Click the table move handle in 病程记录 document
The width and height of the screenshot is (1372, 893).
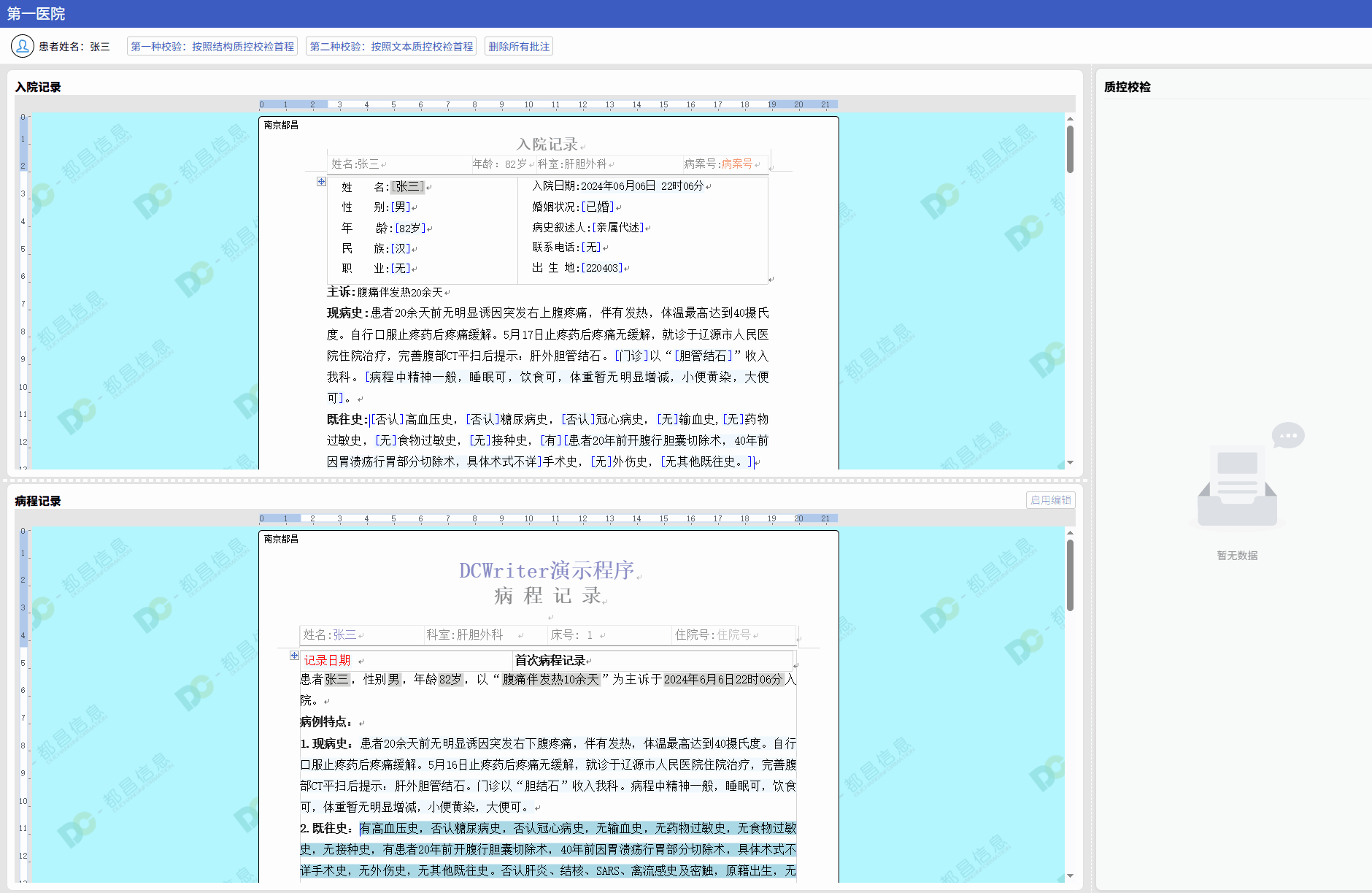tap(294, 656)
